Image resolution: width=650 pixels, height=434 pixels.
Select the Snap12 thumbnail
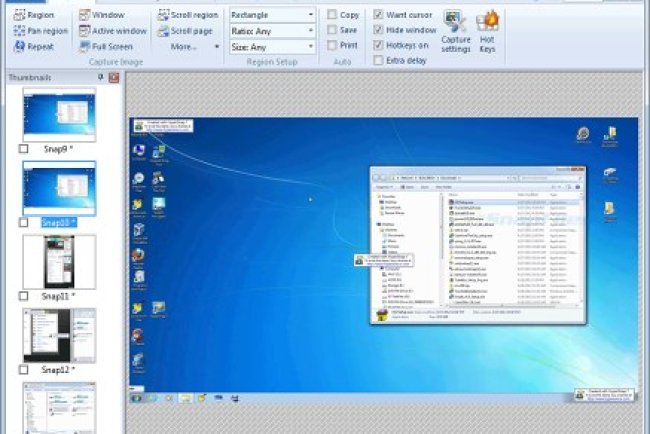pyautogui.click(x=59, y=335)
